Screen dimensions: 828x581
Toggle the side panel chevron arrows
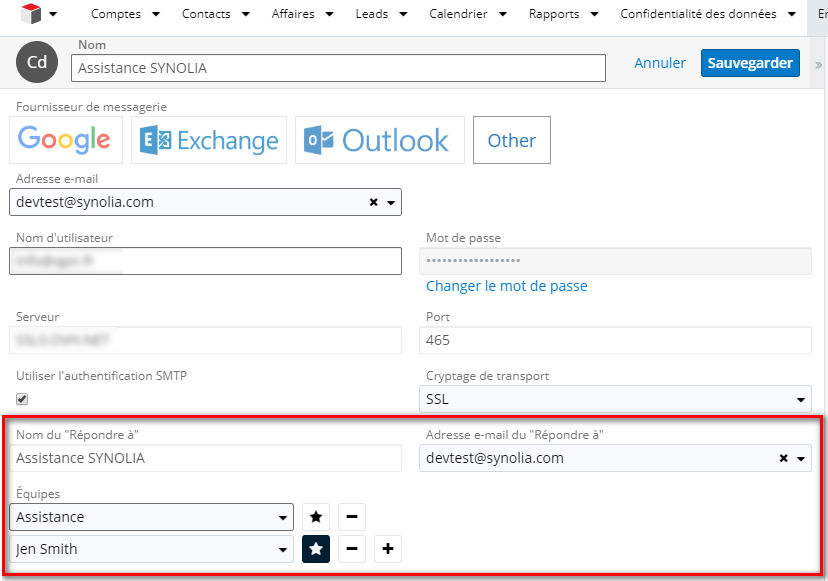(818, 65)
